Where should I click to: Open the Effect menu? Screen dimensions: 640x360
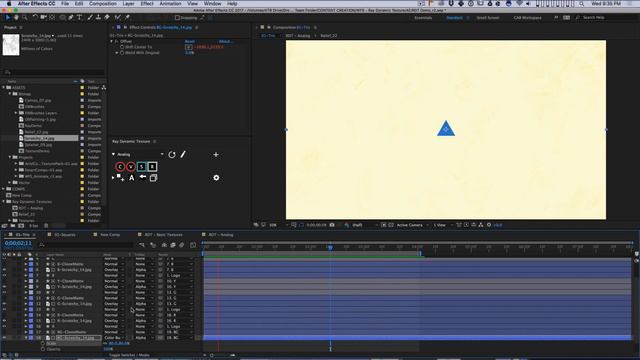(147, 3)
